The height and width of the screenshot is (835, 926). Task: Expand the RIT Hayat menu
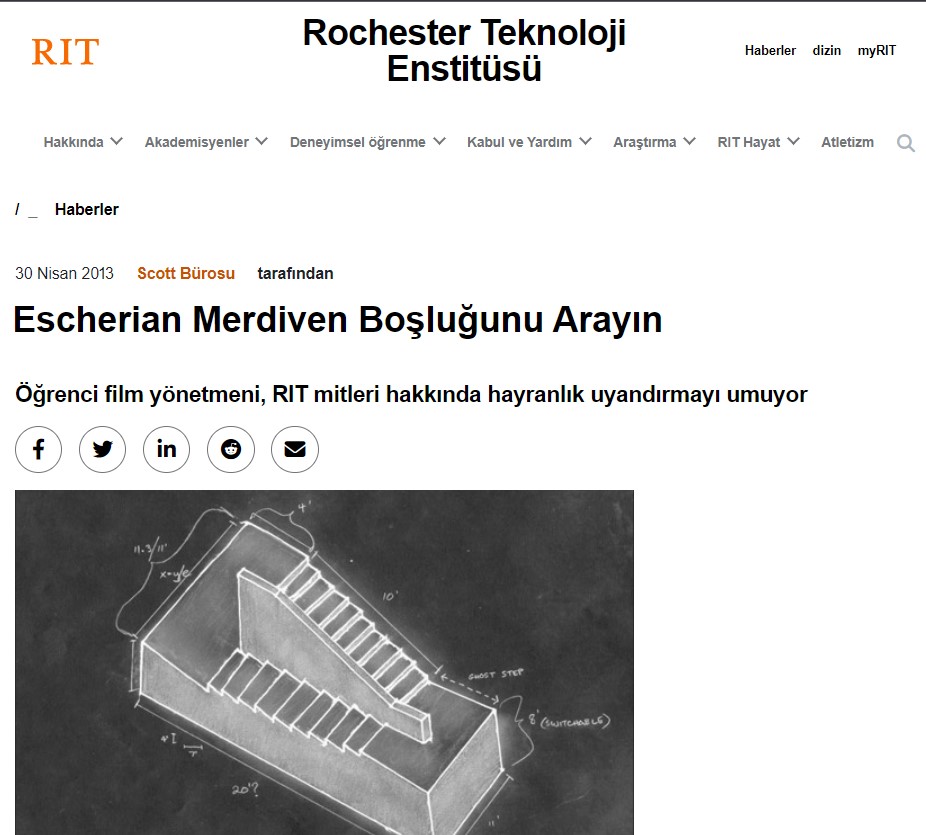(758, 142)
